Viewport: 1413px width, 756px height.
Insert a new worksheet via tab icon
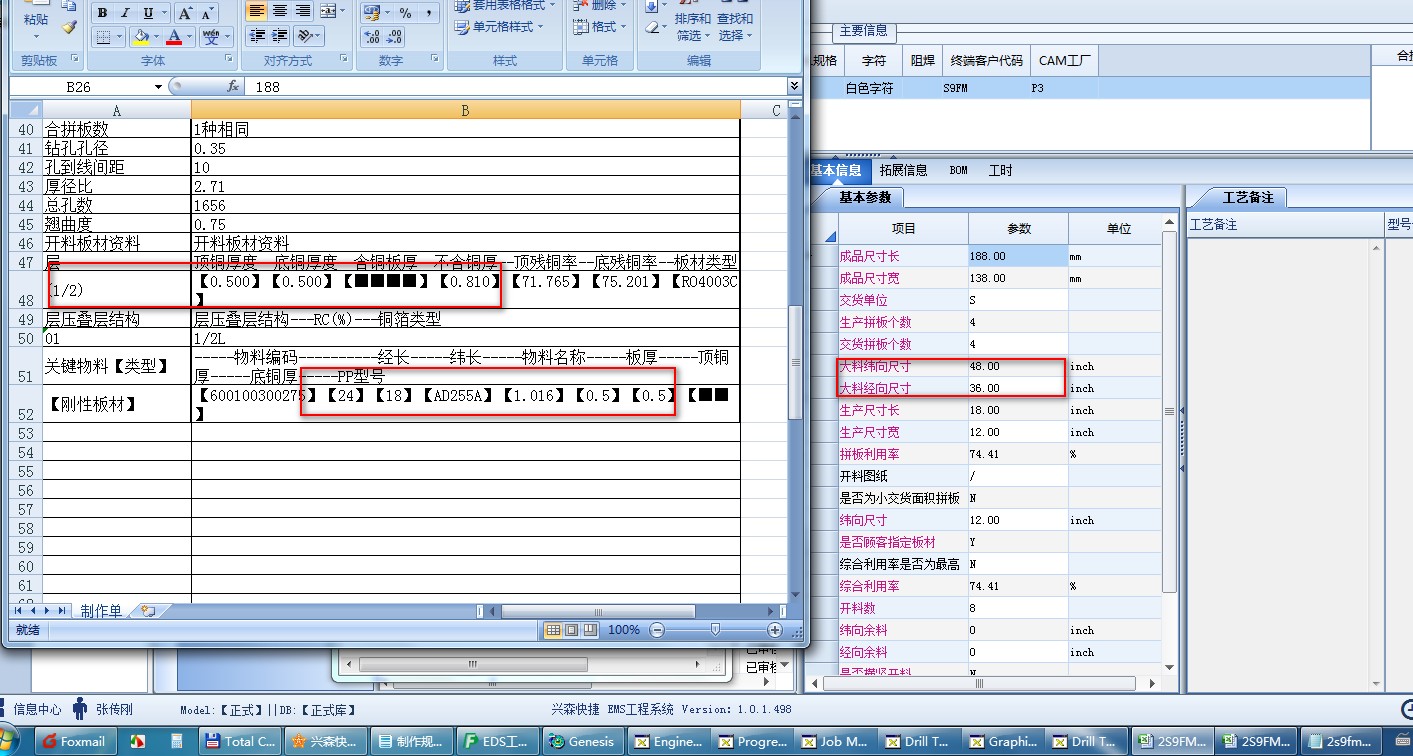[x=147, y=610]
